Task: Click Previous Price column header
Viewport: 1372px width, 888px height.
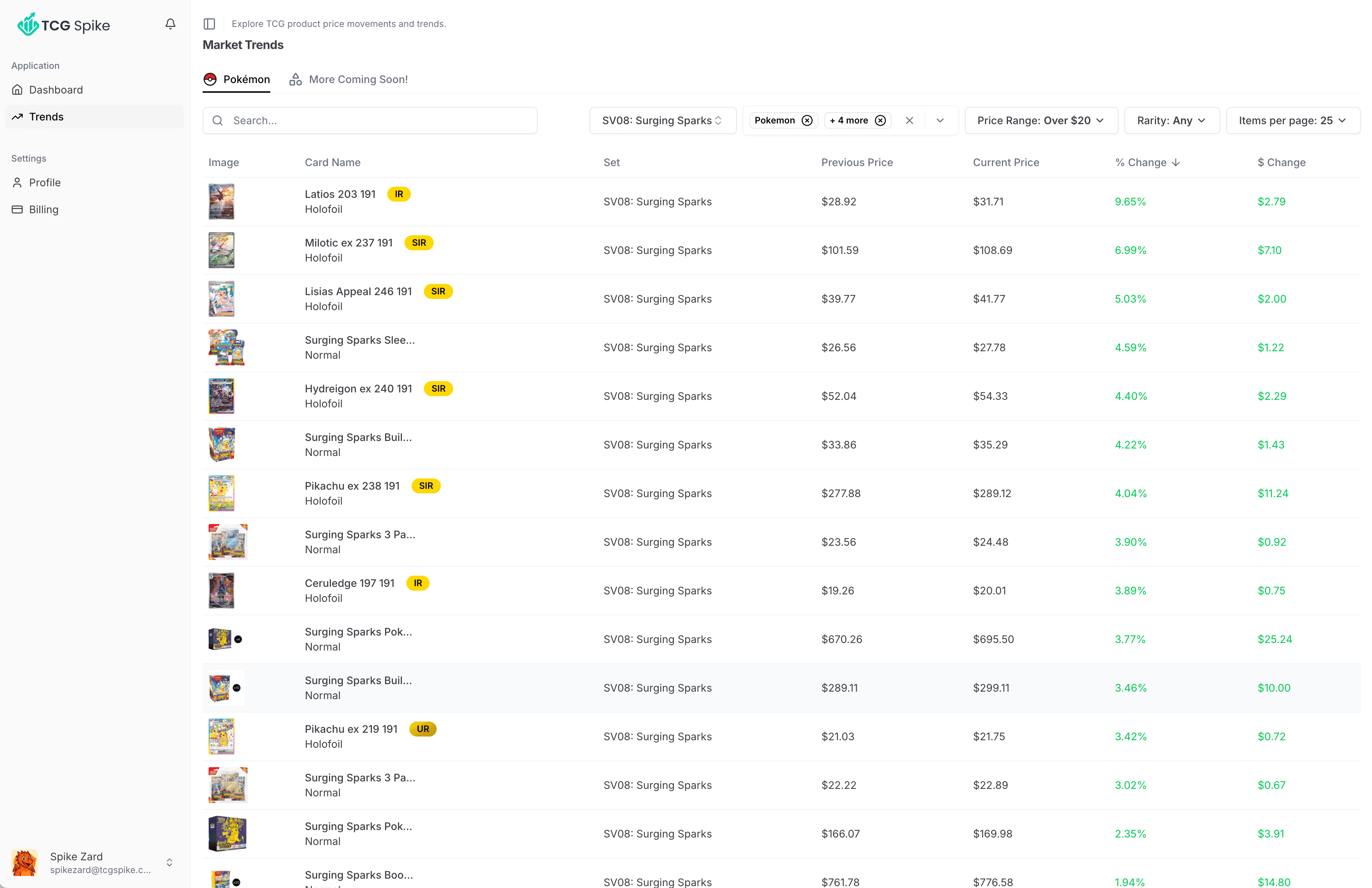Action: pyautogui.click(x=857, y=163)
